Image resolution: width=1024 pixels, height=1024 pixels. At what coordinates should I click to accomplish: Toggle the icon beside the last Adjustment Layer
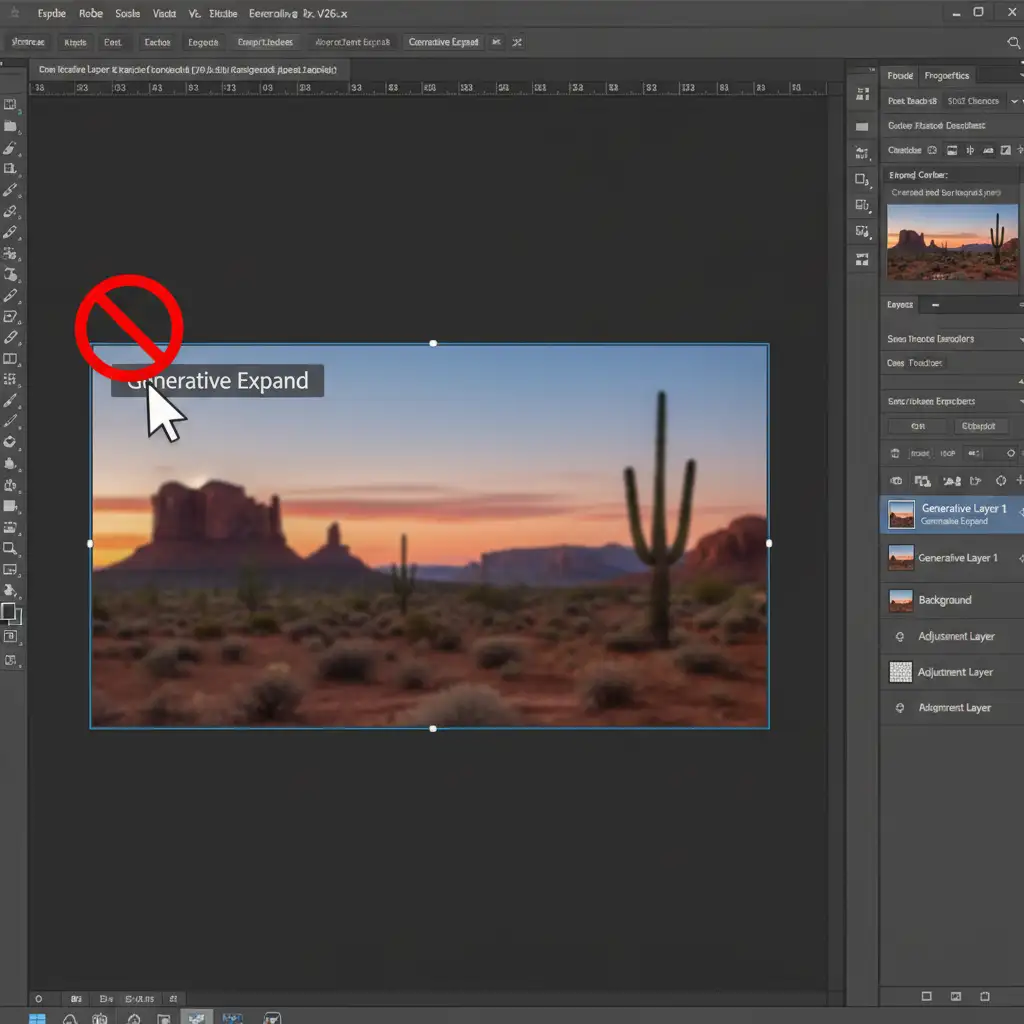tap(899, 708)
